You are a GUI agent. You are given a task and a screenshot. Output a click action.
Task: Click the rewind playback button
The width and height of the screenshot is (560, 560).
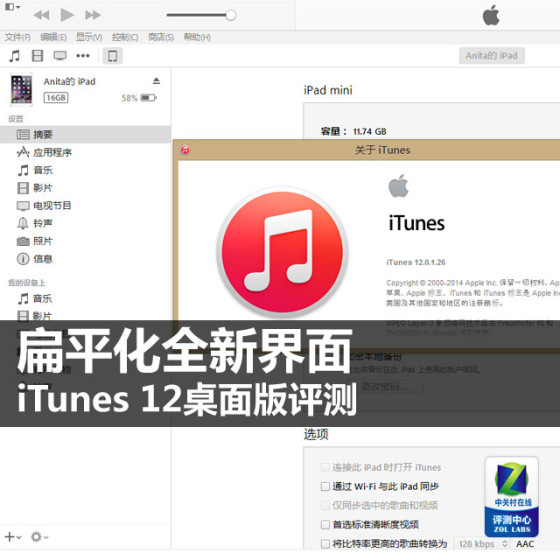point(41,15)
